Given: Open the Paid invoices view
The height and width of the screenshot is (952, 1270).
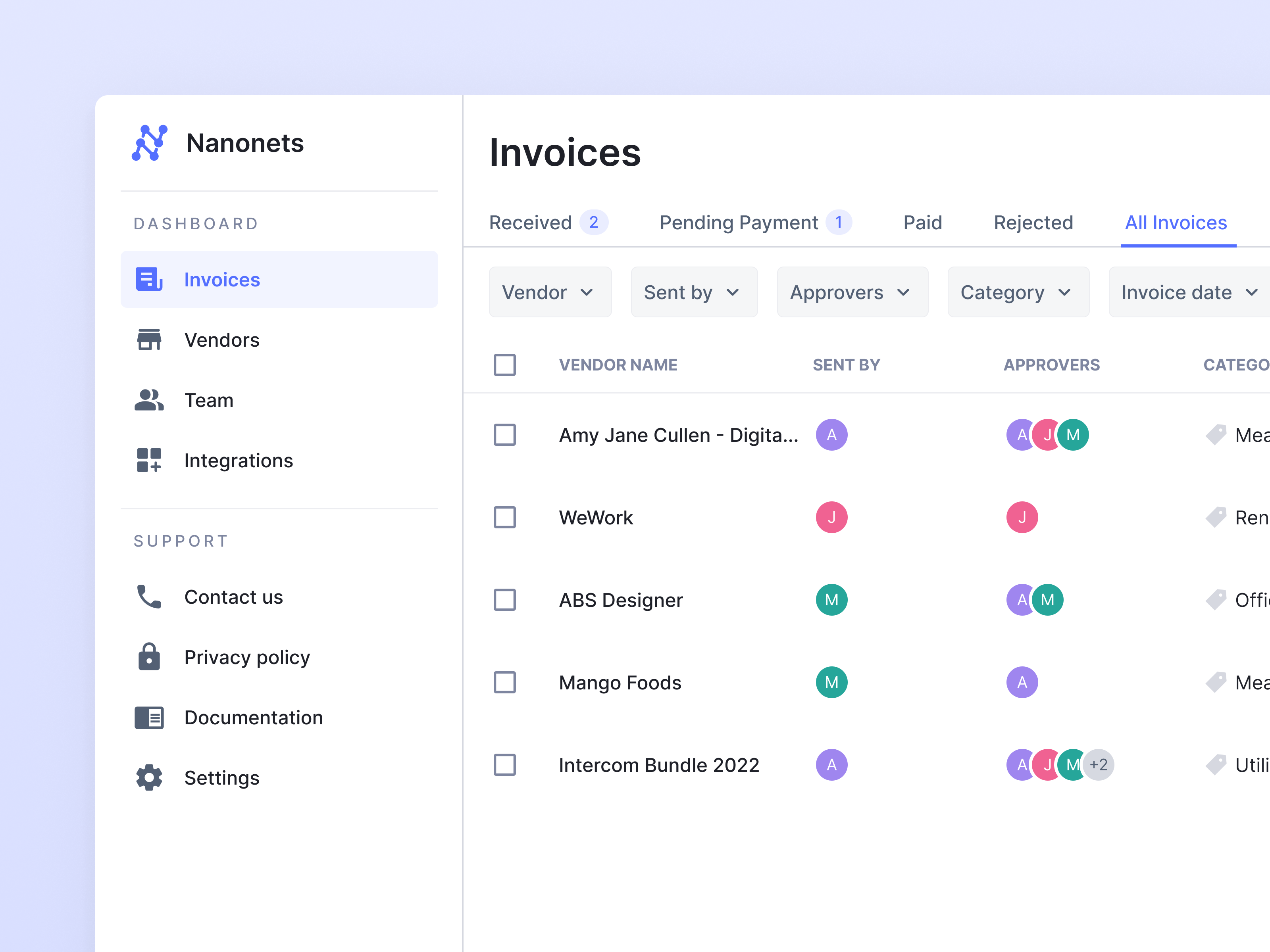Looking at the screenshot, I should pos(922,223).
